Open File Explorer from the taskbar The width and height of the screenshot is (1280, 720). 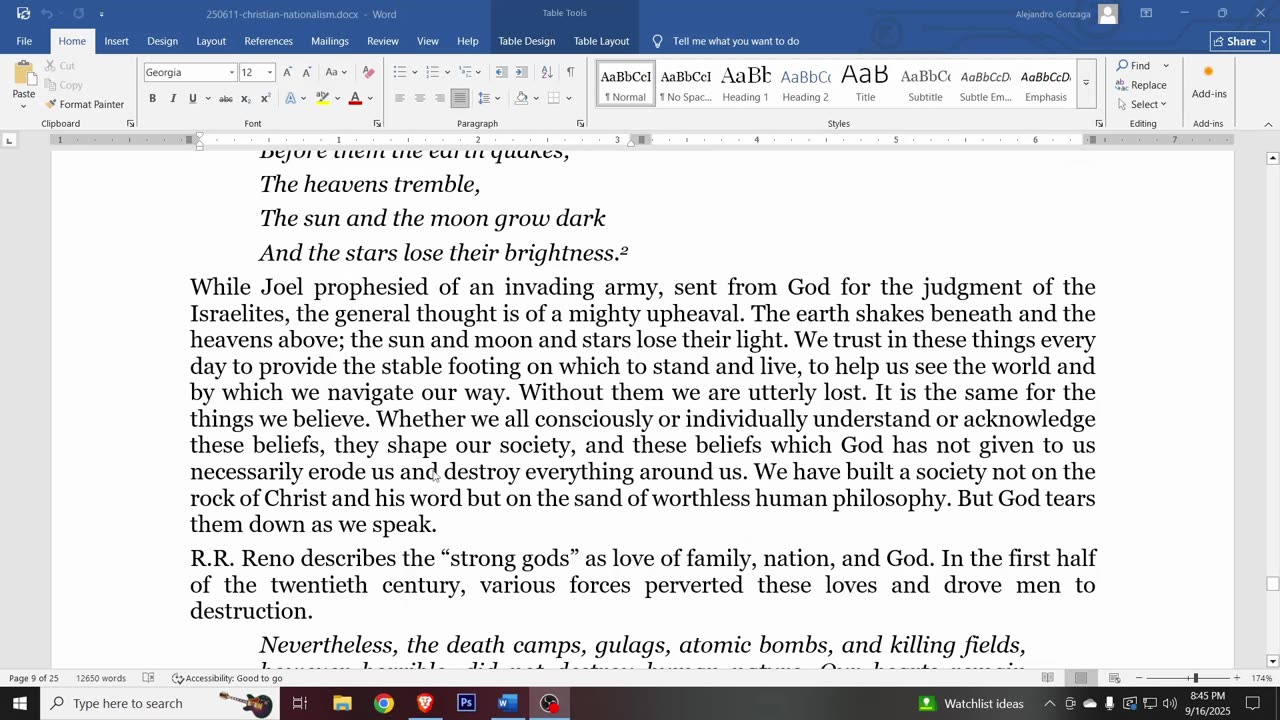click(343, 703)
